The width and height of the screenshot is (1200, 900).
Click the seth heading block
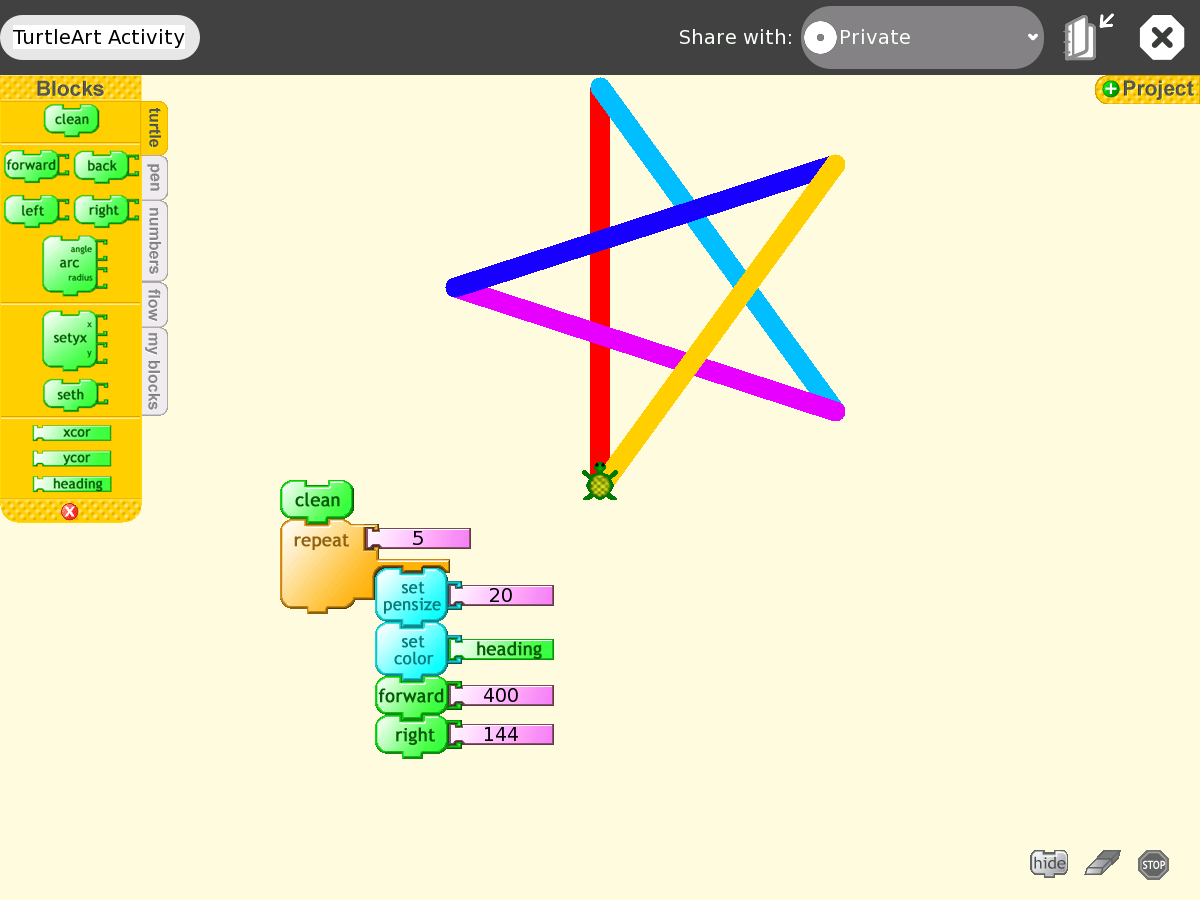point(71,395)
